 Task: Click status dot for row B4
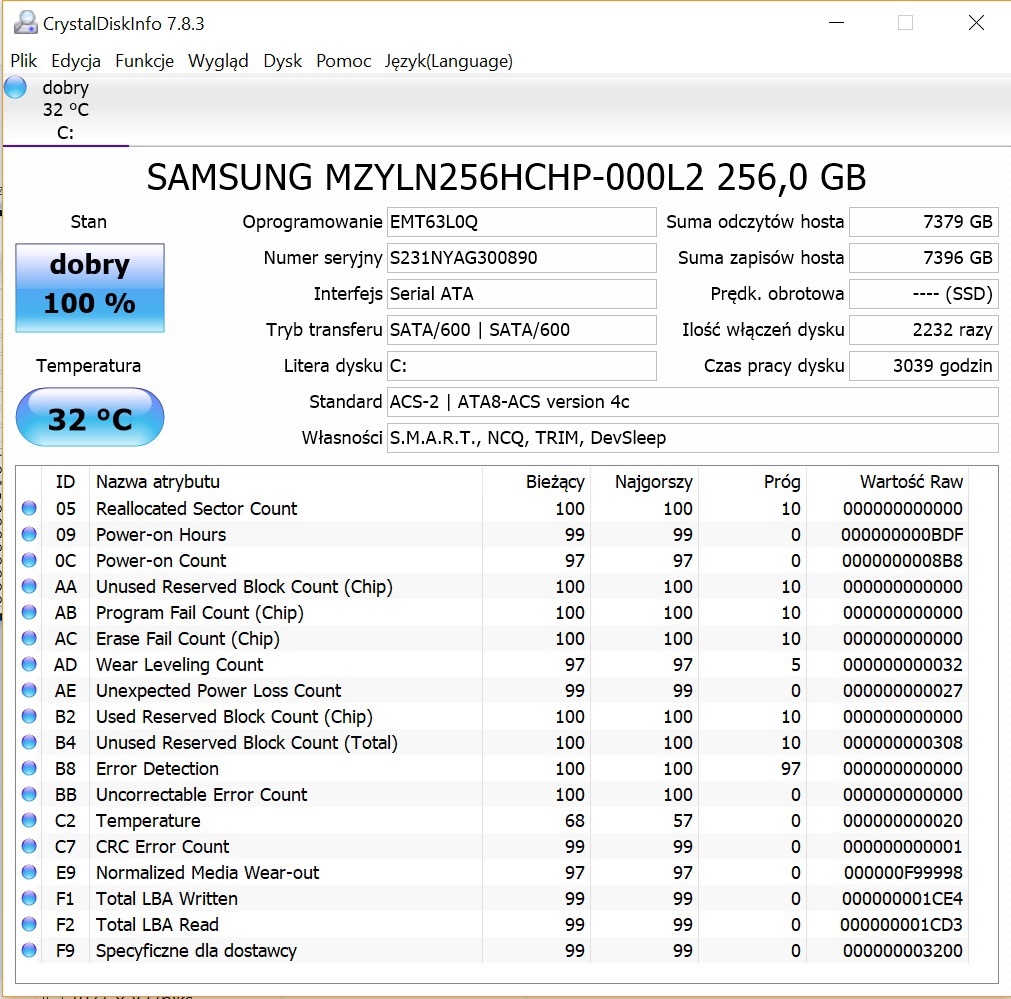pos(29,742)
